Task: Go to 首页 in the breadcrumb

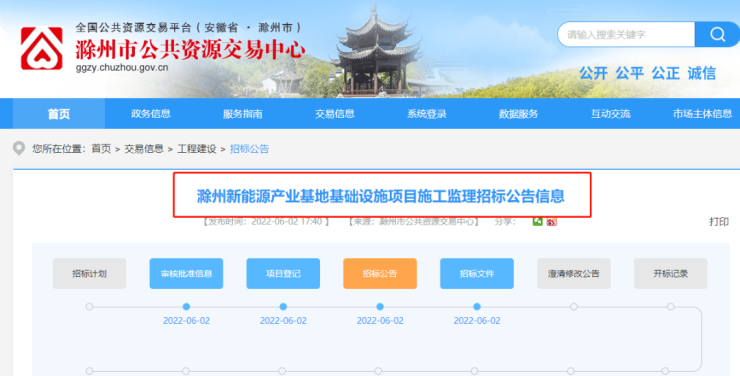Action: (x=101, y=149)
